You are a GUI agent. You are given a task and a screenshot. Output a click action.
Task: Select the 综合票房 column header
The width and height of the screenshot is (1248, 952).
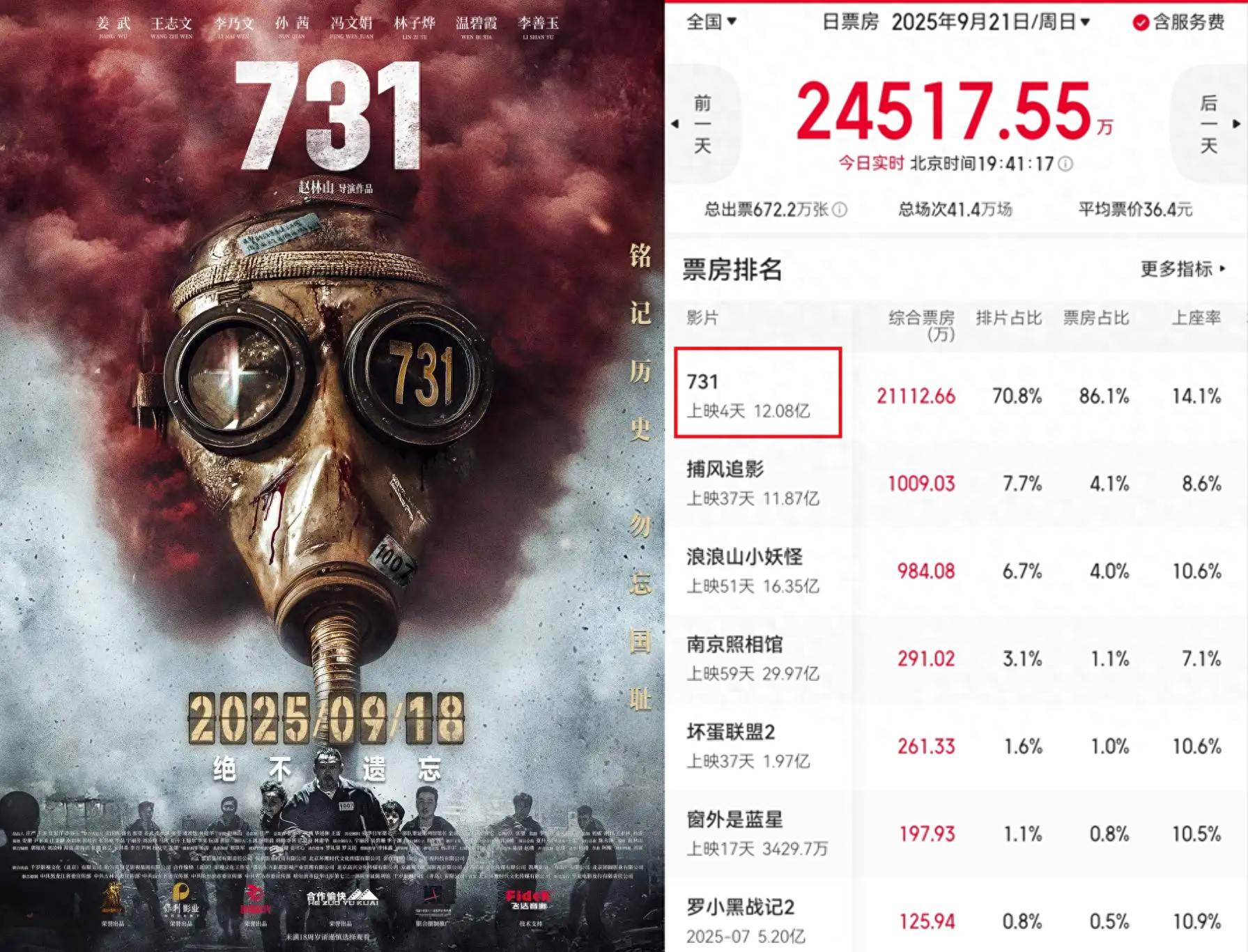(922, 325)
